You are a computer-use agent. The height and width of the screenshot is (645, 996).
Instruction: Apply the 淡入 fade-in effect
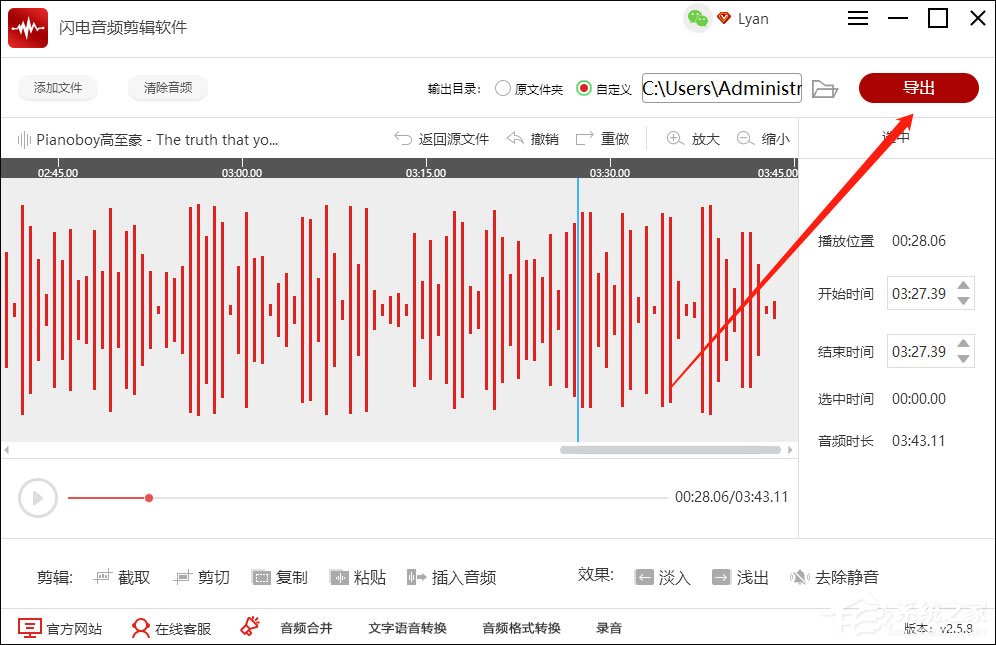(663, 577)
